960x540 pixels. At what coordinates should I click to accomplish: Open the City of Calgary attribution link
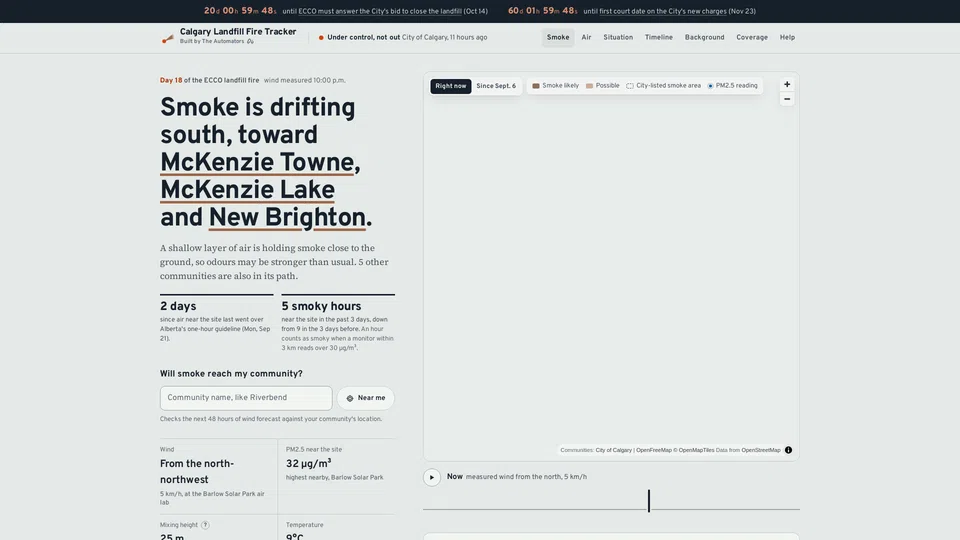pyautogui.click(x=613, y=450)
